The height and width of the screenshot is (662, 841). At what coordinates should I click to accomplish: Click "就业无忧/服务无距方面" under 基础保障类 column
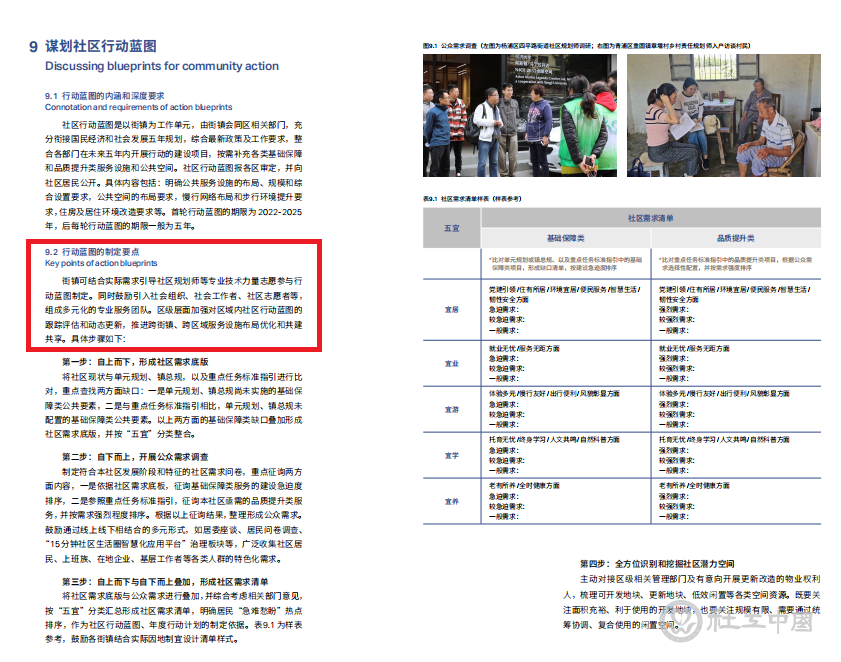tap(524, 348)
